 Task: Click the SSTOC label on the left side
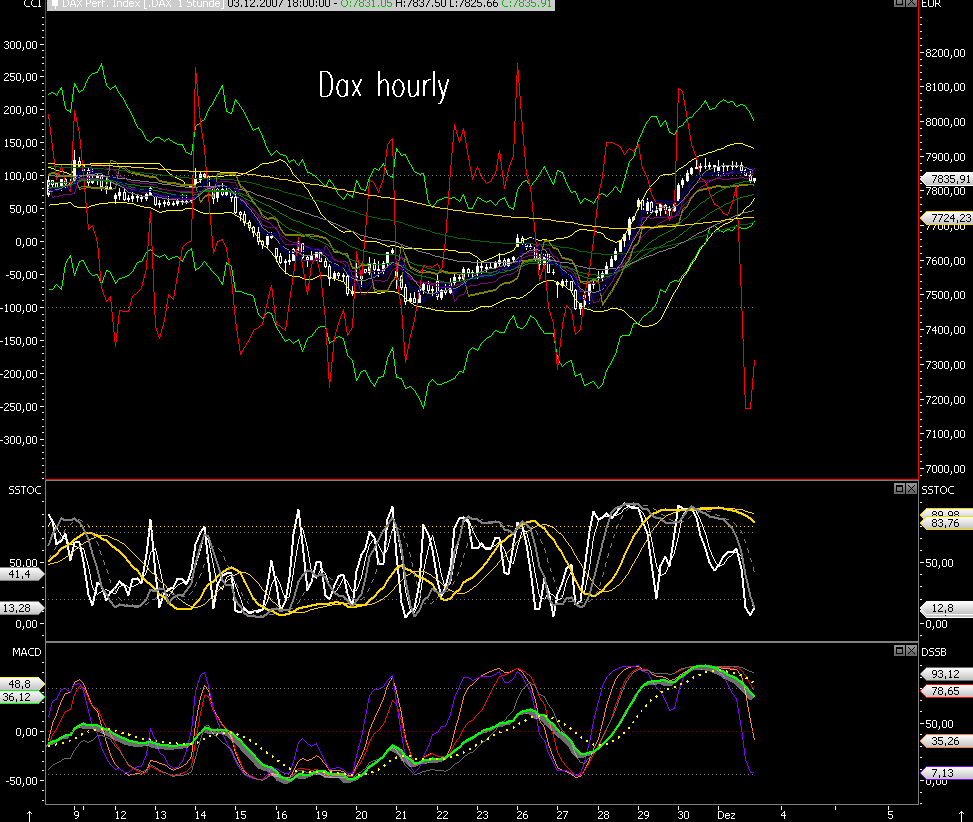click(x=25, y=490)
